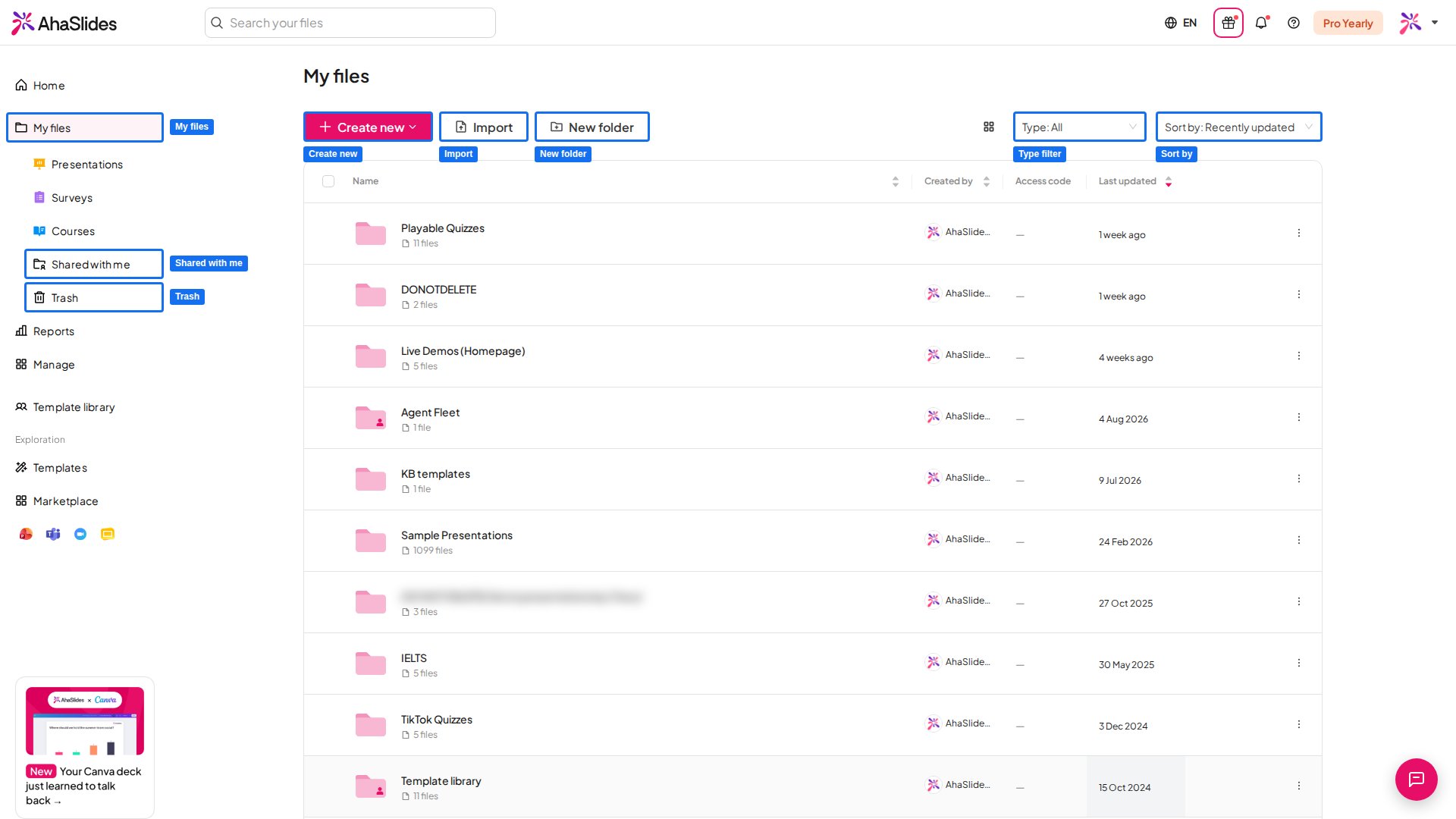Focus the Search your files field
This screenshot has height=819, width=1456.
(350, 23)
